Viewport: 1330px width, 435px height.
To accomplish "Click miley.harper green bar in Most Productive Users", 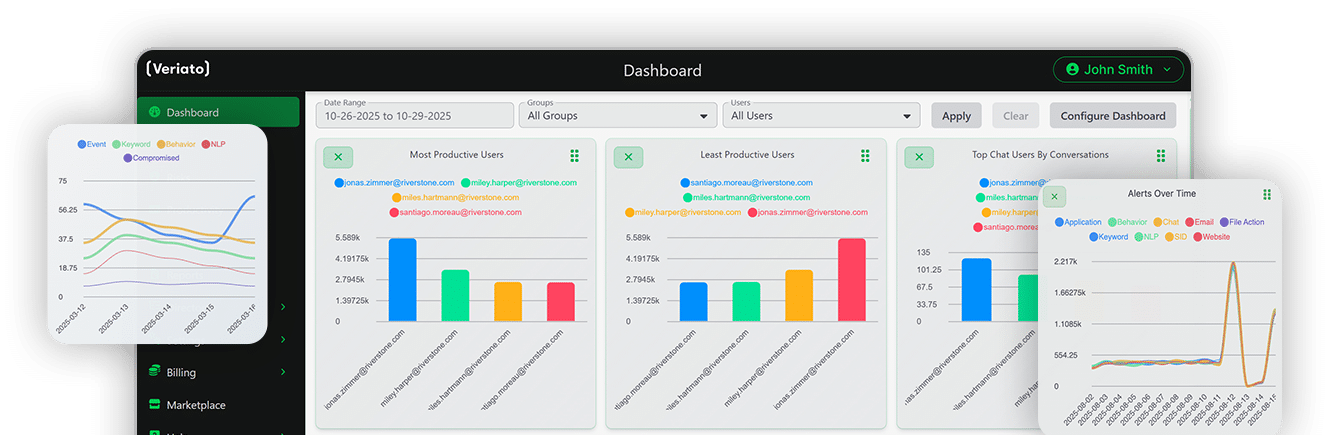I will tap(455, 296).
